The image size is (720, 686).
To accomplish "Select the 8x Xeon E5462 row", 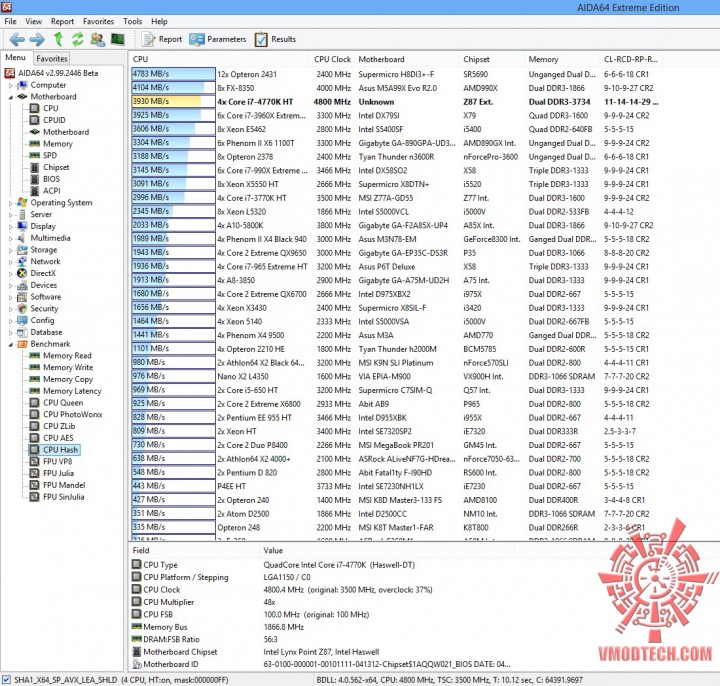I will (x=395, y=129).
